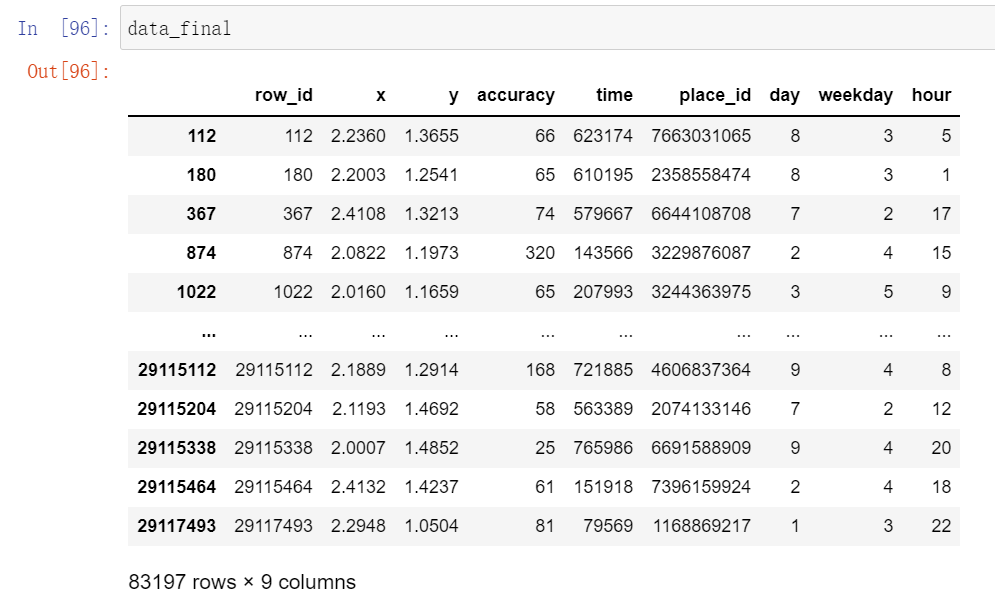This screenshot has height=595, width=995.
Task: Click the weekday column header
Action: click(855, 96)
